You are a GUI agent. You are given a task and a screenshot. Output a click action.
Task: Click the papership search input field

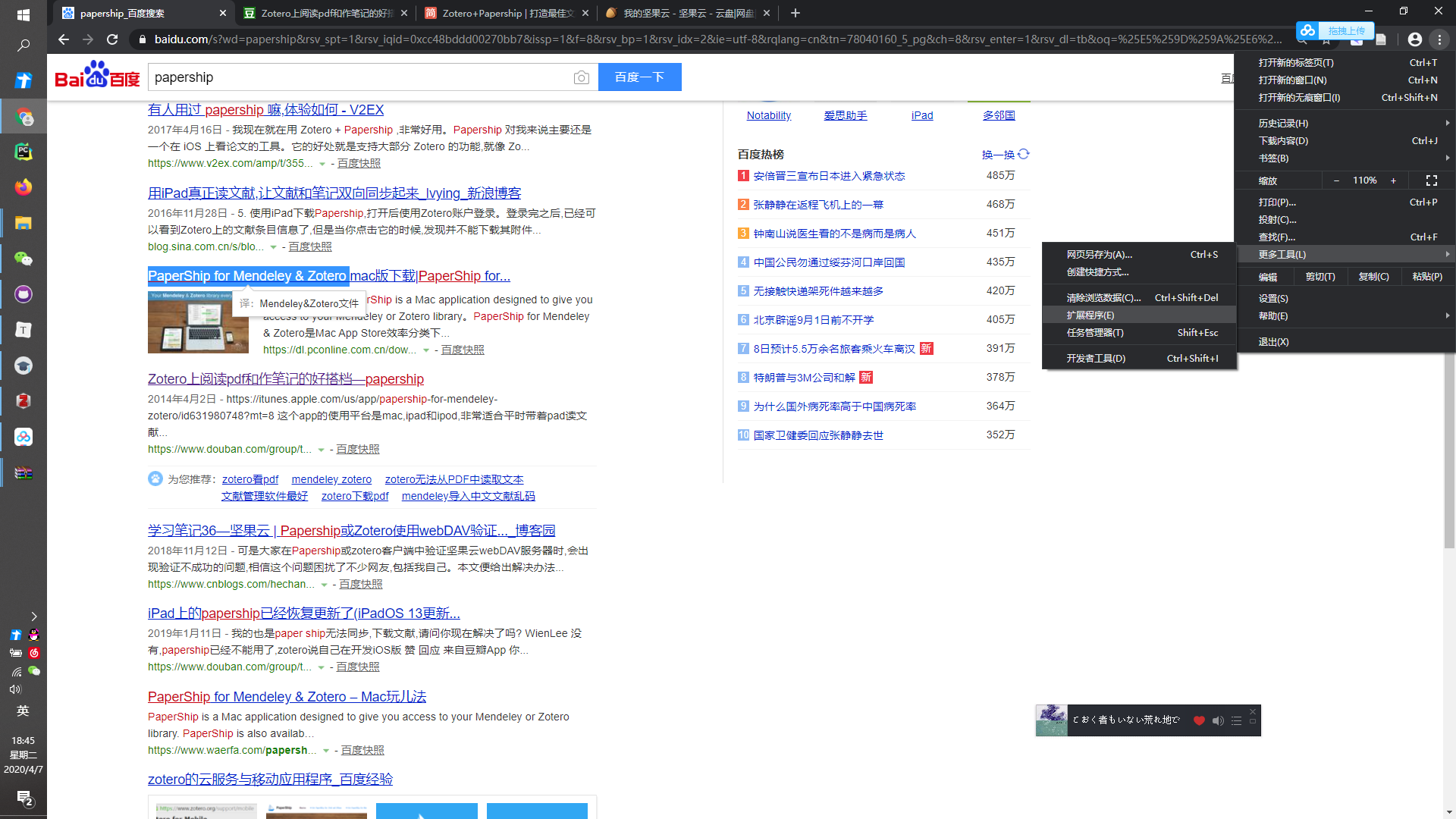pyautogui.click(x=356, y=77)
